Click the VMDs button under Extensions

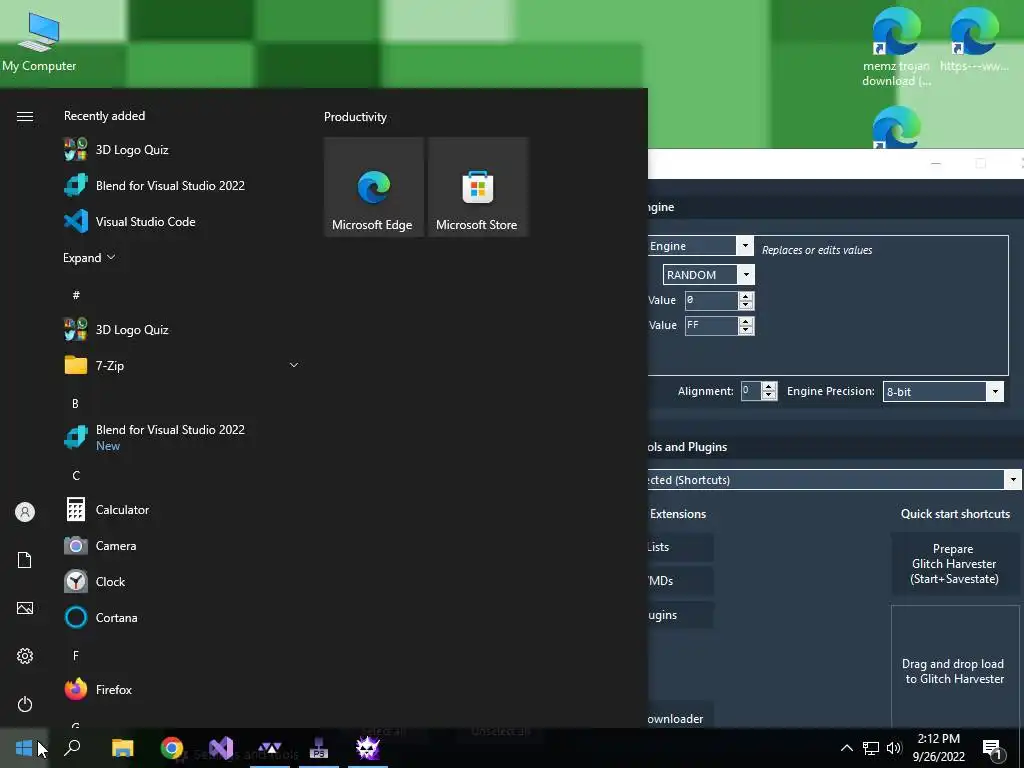click(x=680, y=581)
